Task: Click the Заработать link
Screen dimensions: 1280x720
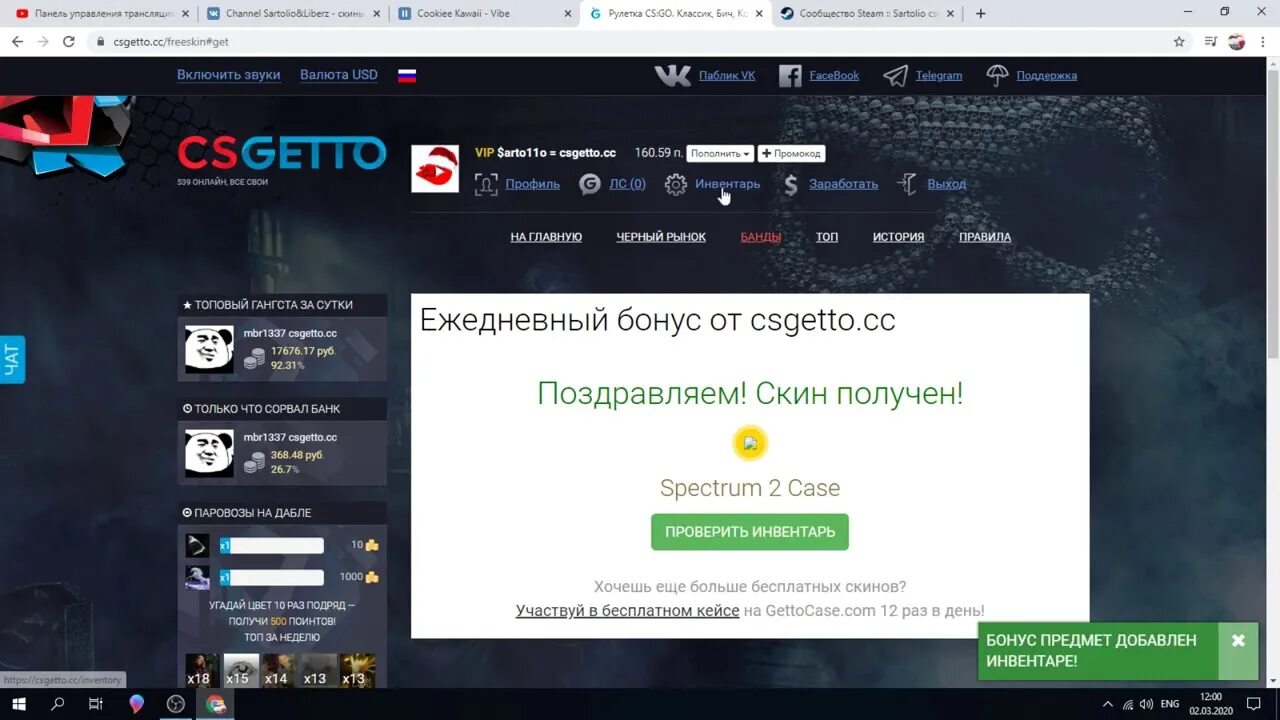Action: point(844,184)
